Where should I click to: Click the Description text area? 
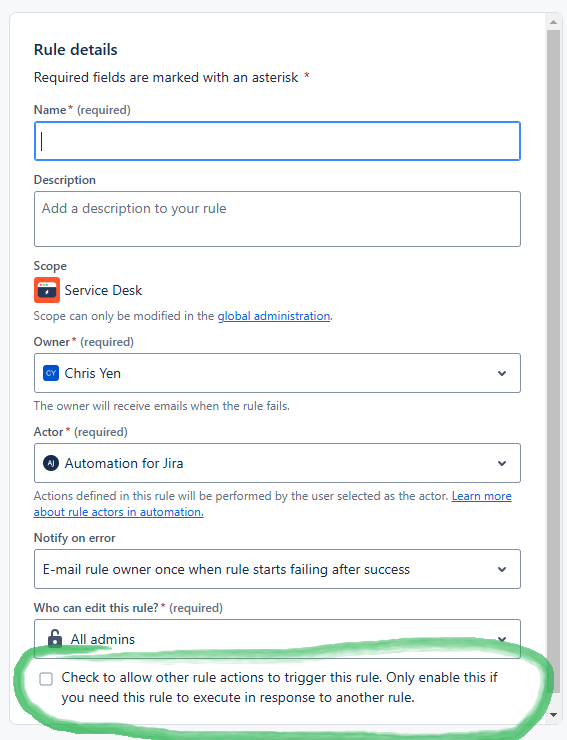[x=277, y=219]
